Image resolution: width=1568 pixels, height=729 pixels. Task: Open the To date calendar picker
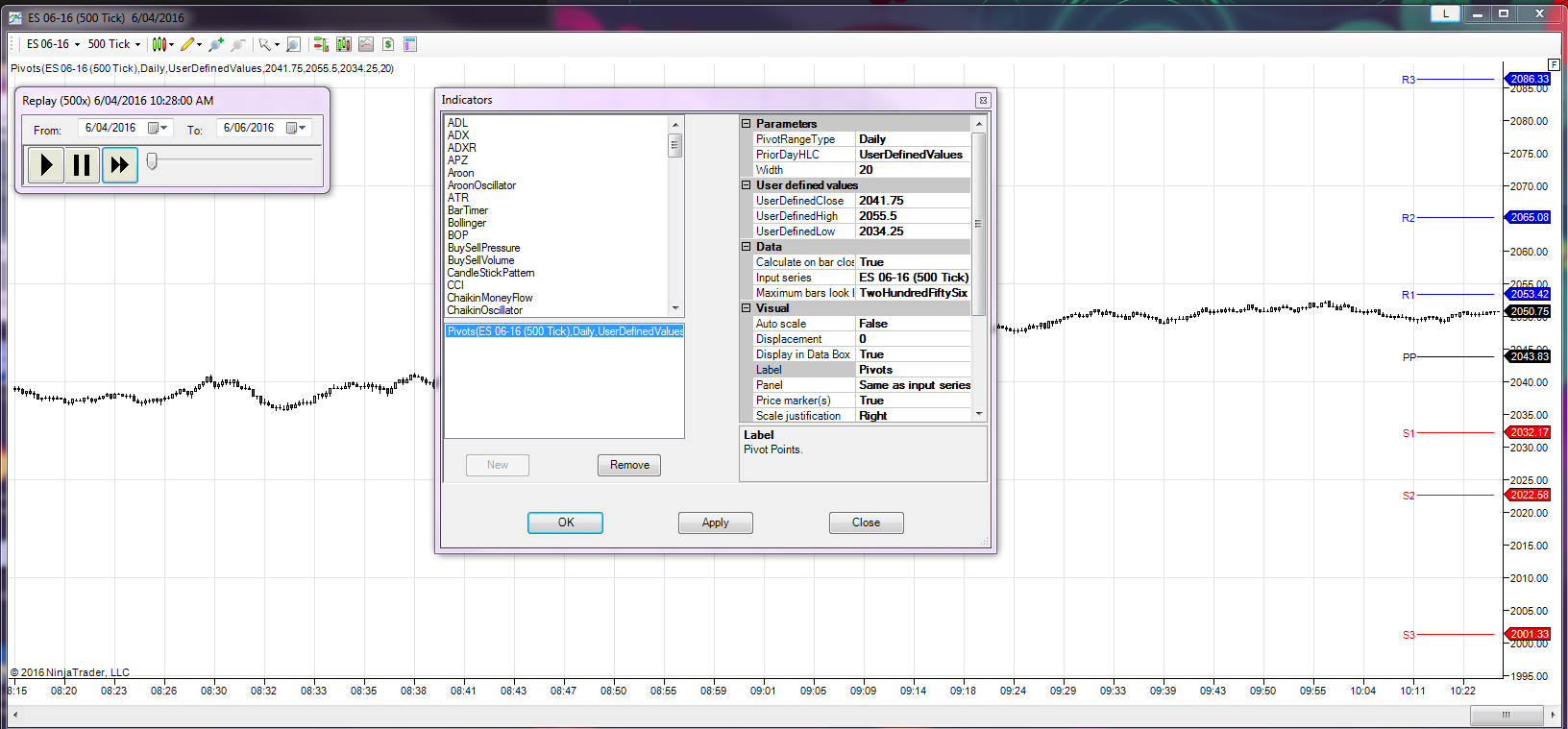point(296,128)
